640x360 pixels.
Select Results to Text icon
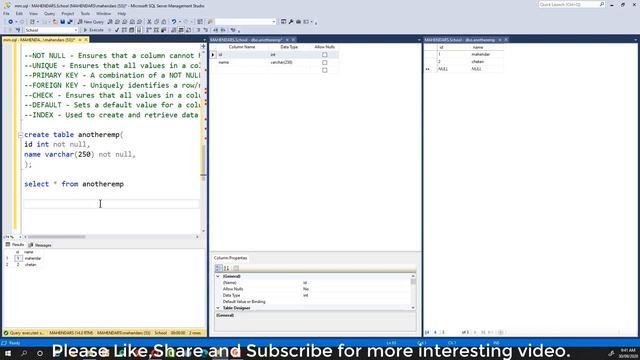coord(174,30)
